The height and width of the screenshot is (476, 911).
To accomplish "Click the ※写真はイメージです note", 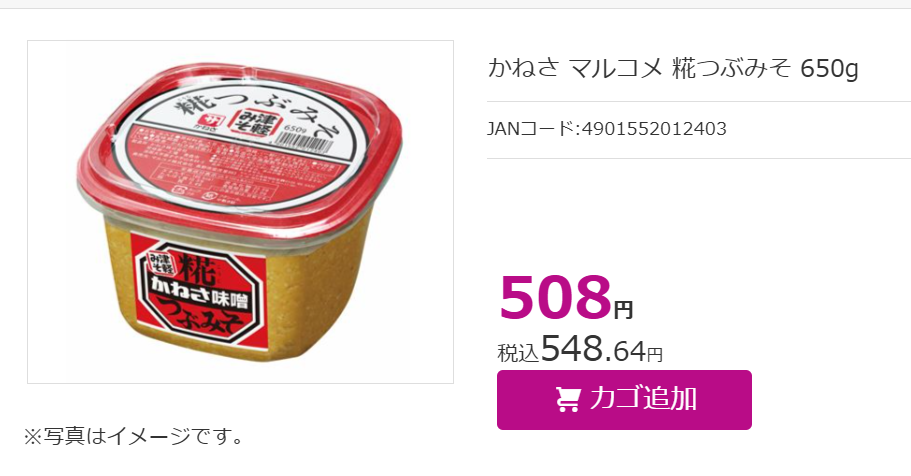I will (134, 436).
